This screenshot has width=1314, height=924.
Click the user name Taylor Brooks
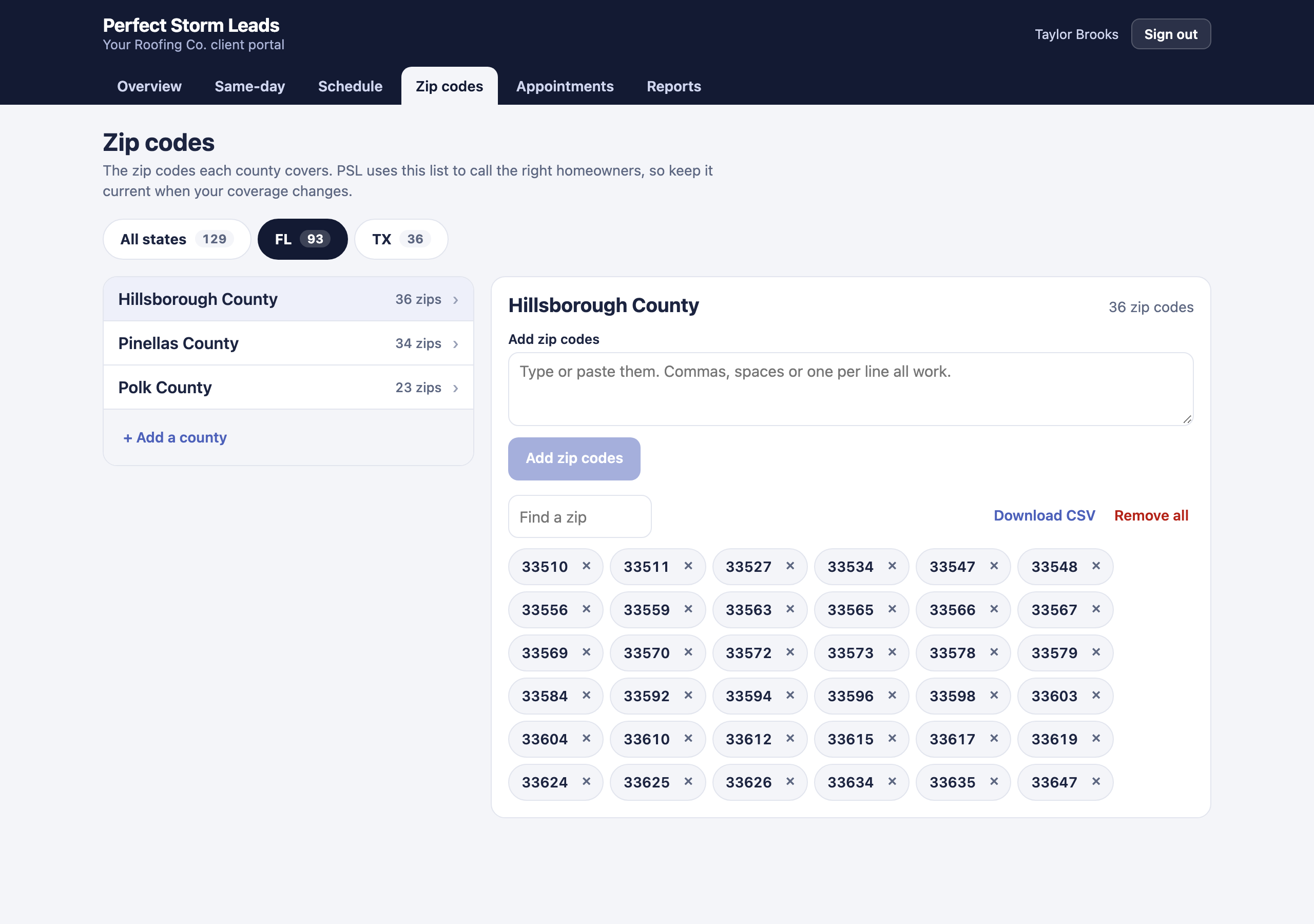[x=1076, y=34]
